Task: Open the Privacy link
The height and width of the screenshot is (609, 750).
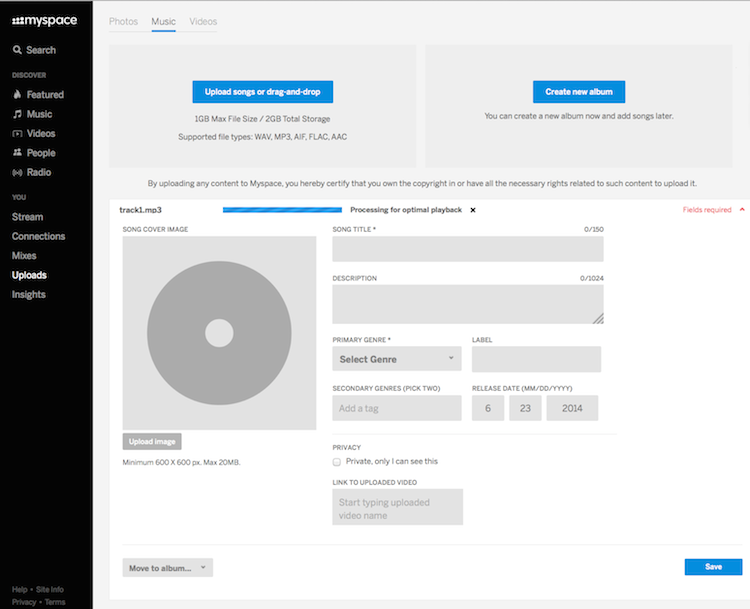Action: pyautogui.click(x=24, y=602)
